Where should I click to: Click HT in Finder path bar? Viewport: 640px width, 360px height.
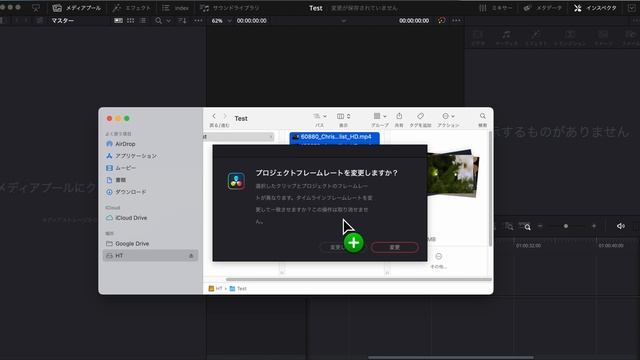[216, 289]
